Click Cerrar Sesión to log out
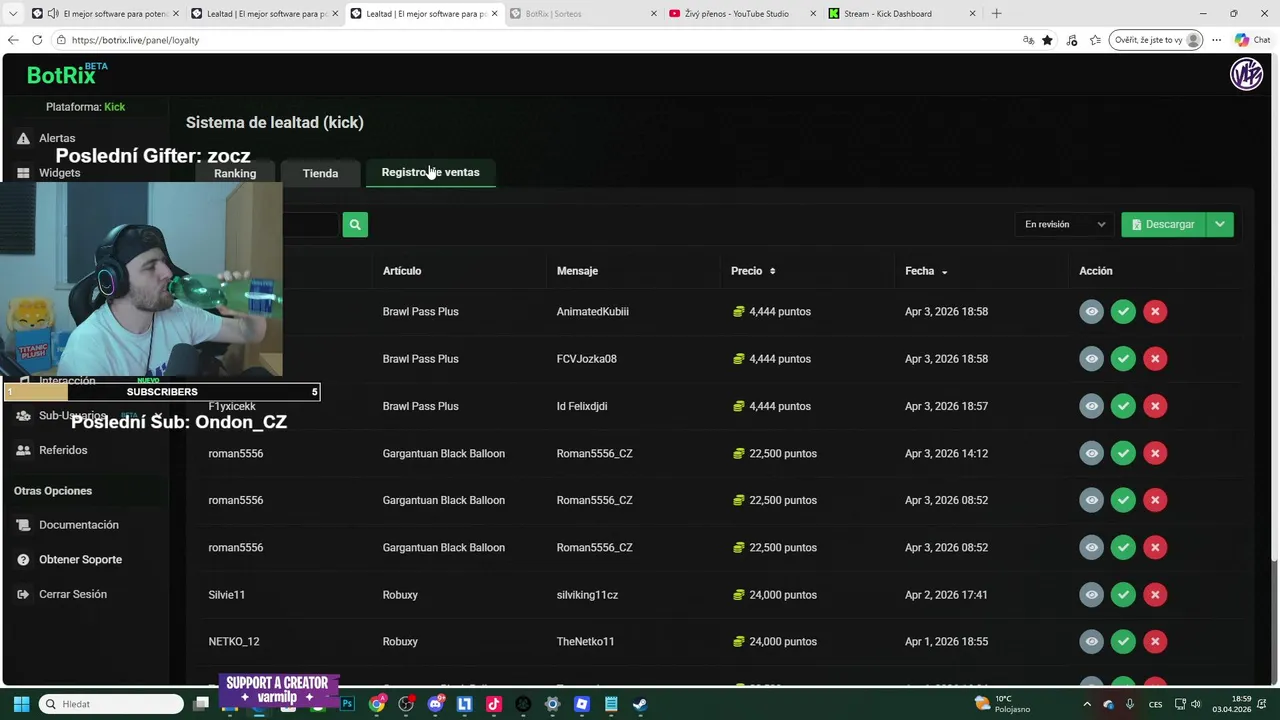 72,594
